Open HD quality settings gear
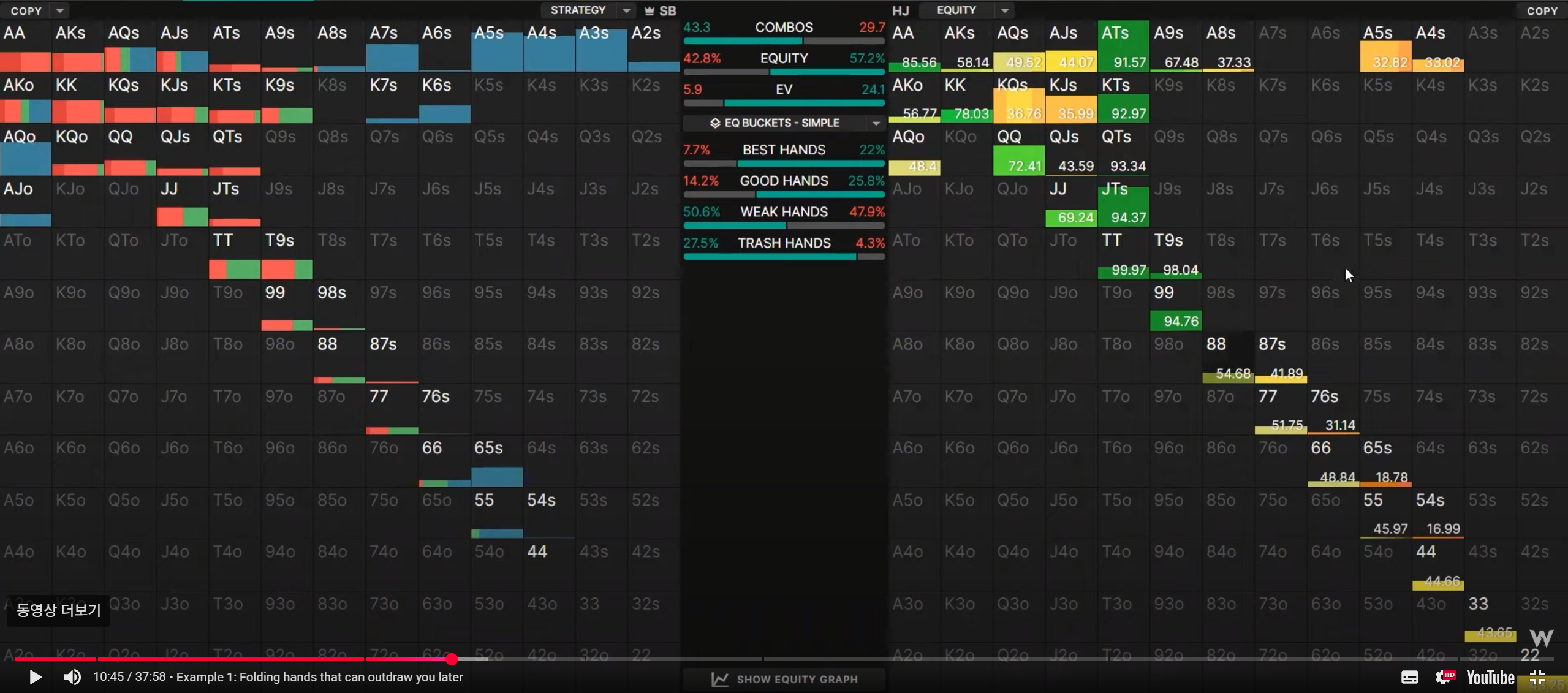Viewport: 1568px width, 693px height. click(x=1444, y=677)
